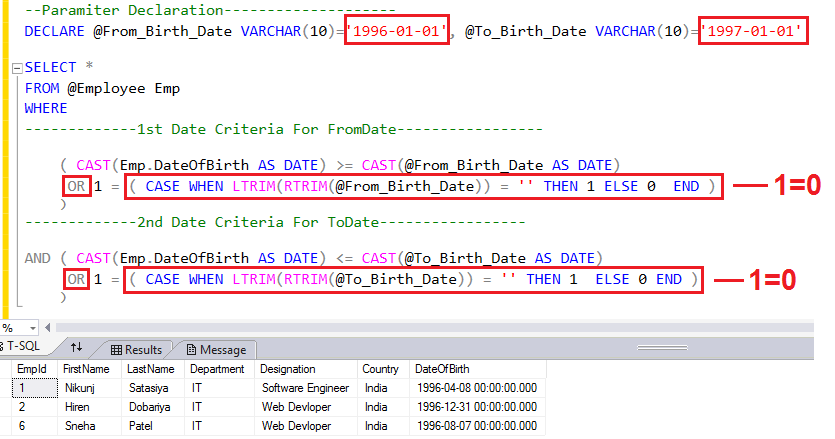Select the Department column header
This screenshot has height=439, width=835.
tap(217, 369)
